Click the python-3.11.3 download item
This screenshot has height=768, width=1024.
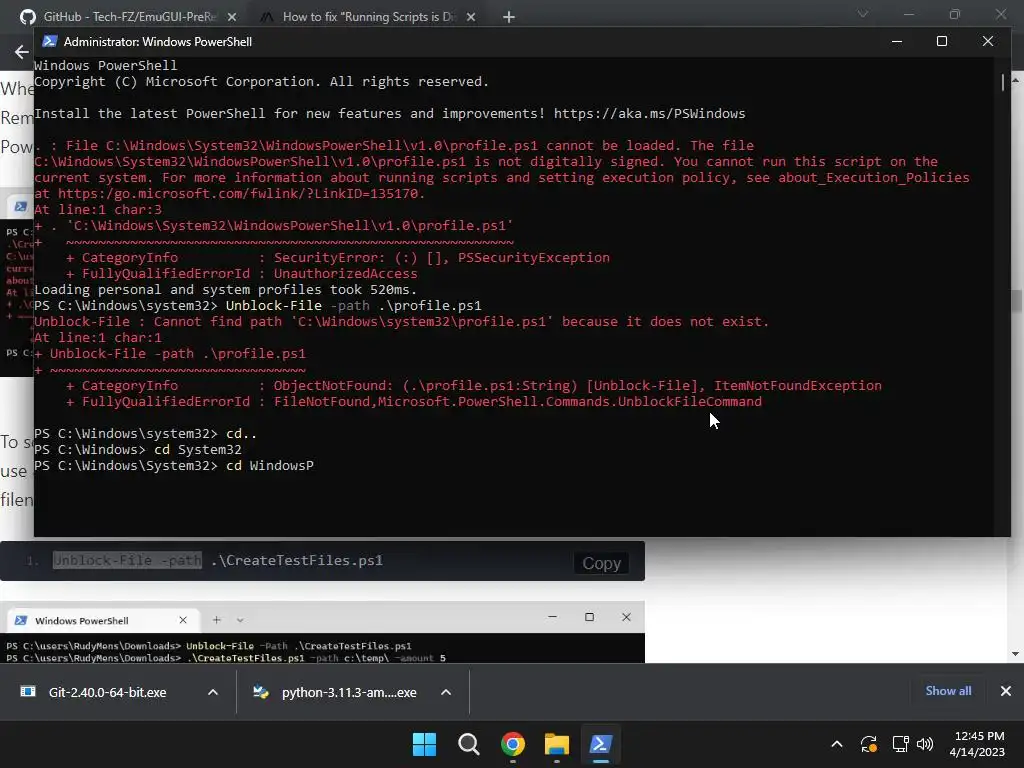[349, 692]
